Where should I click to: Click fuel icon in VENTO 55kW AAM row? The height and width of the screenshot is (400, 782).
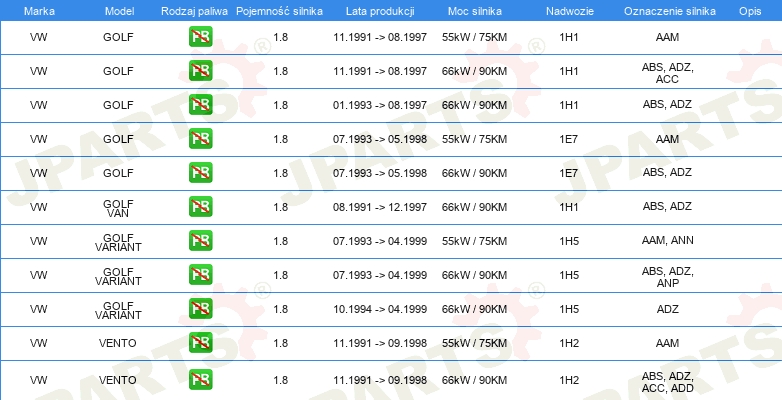[200, 343]
